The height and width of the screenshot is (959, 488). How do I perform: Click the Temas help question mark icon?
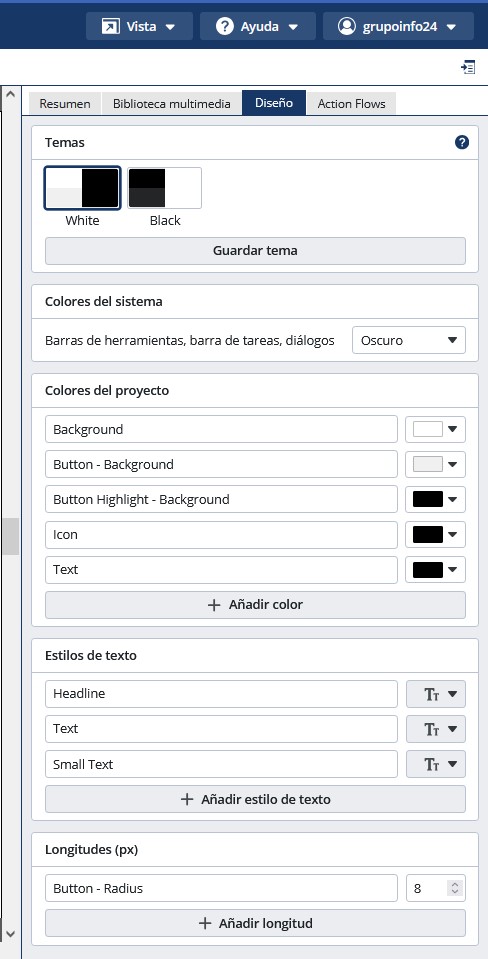(462, 143)
